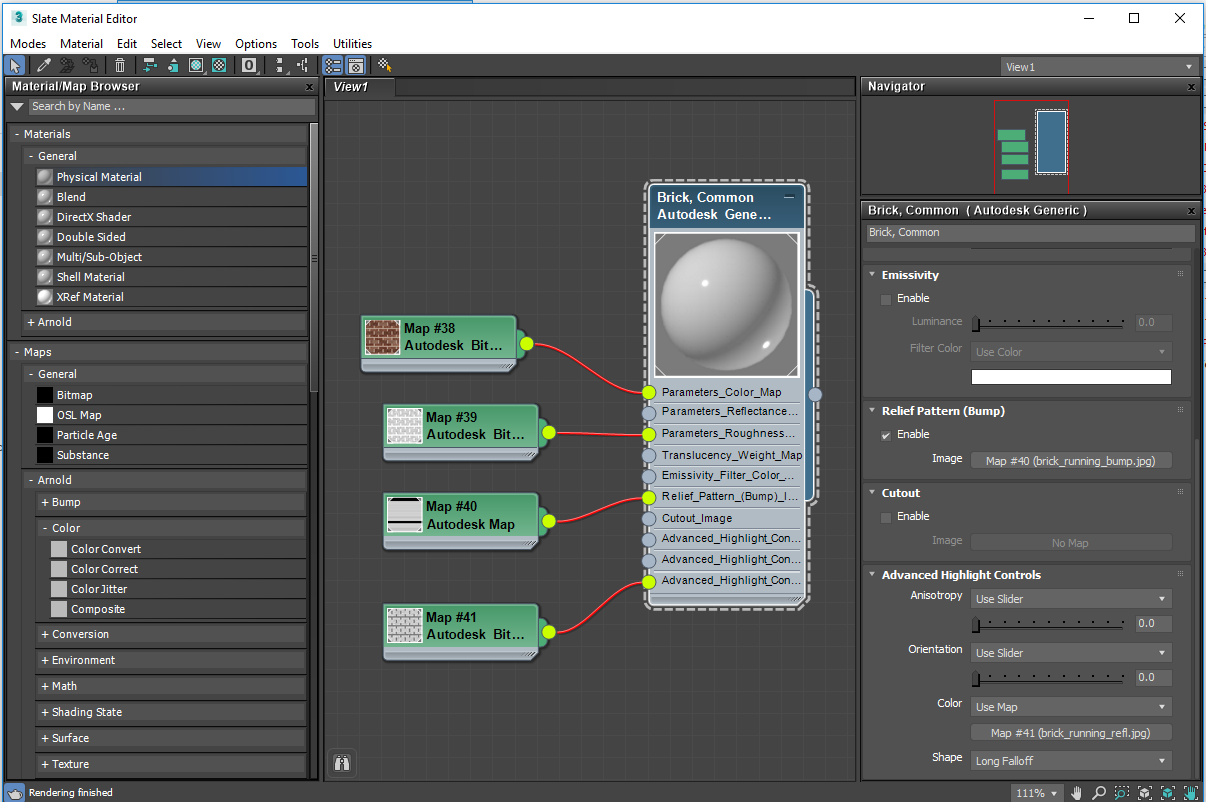Open the Modes menu

coord(28,44)
